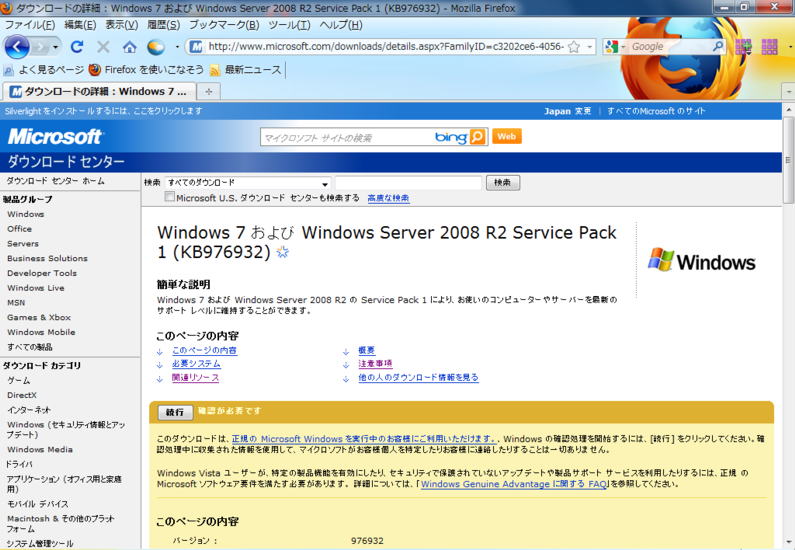Open the 表示(V) menu
Screen dimensions: 795x550
pos(122,25)
